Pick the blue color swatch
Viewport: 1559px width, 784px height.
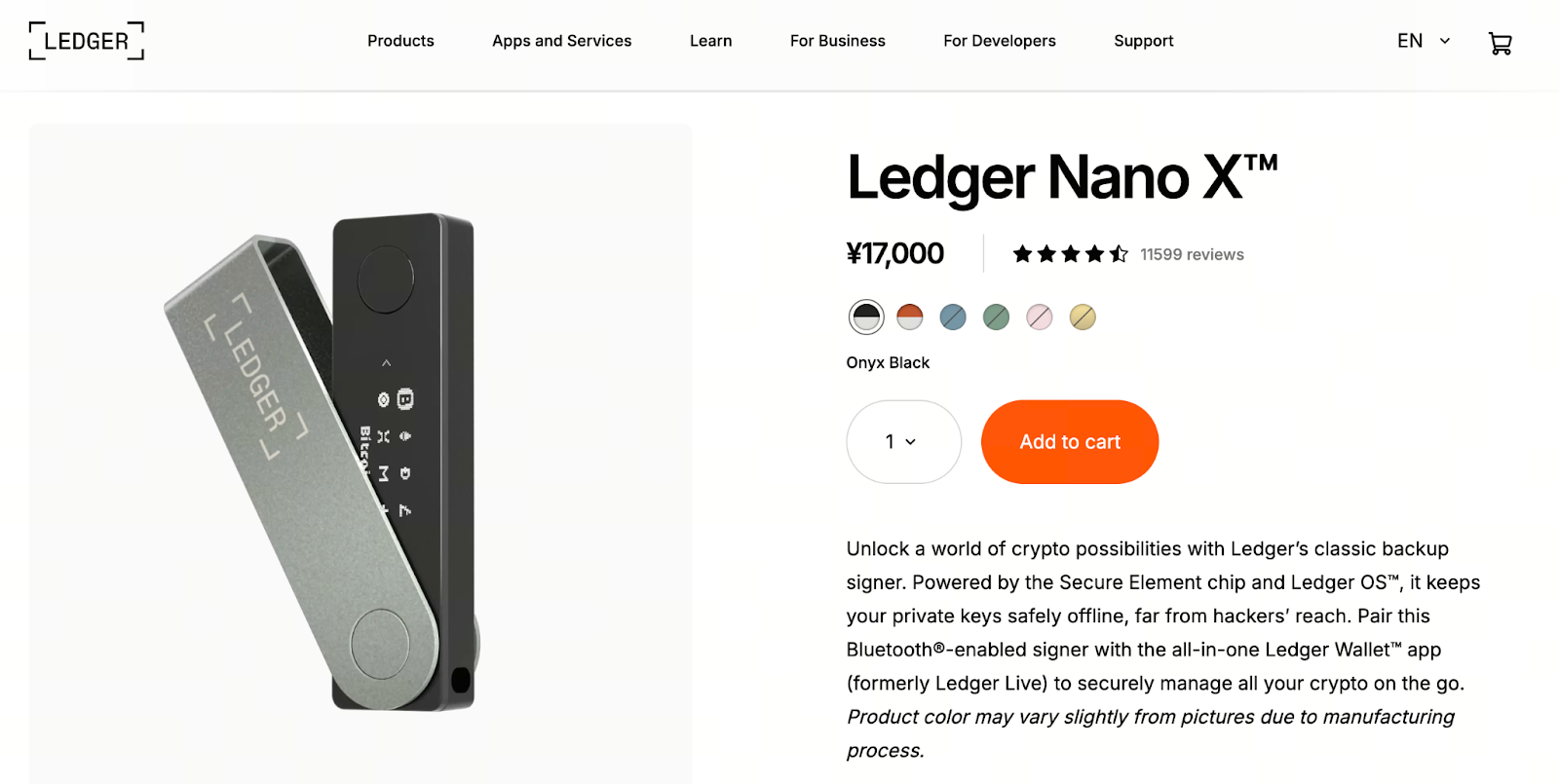(x=953, y=317)
